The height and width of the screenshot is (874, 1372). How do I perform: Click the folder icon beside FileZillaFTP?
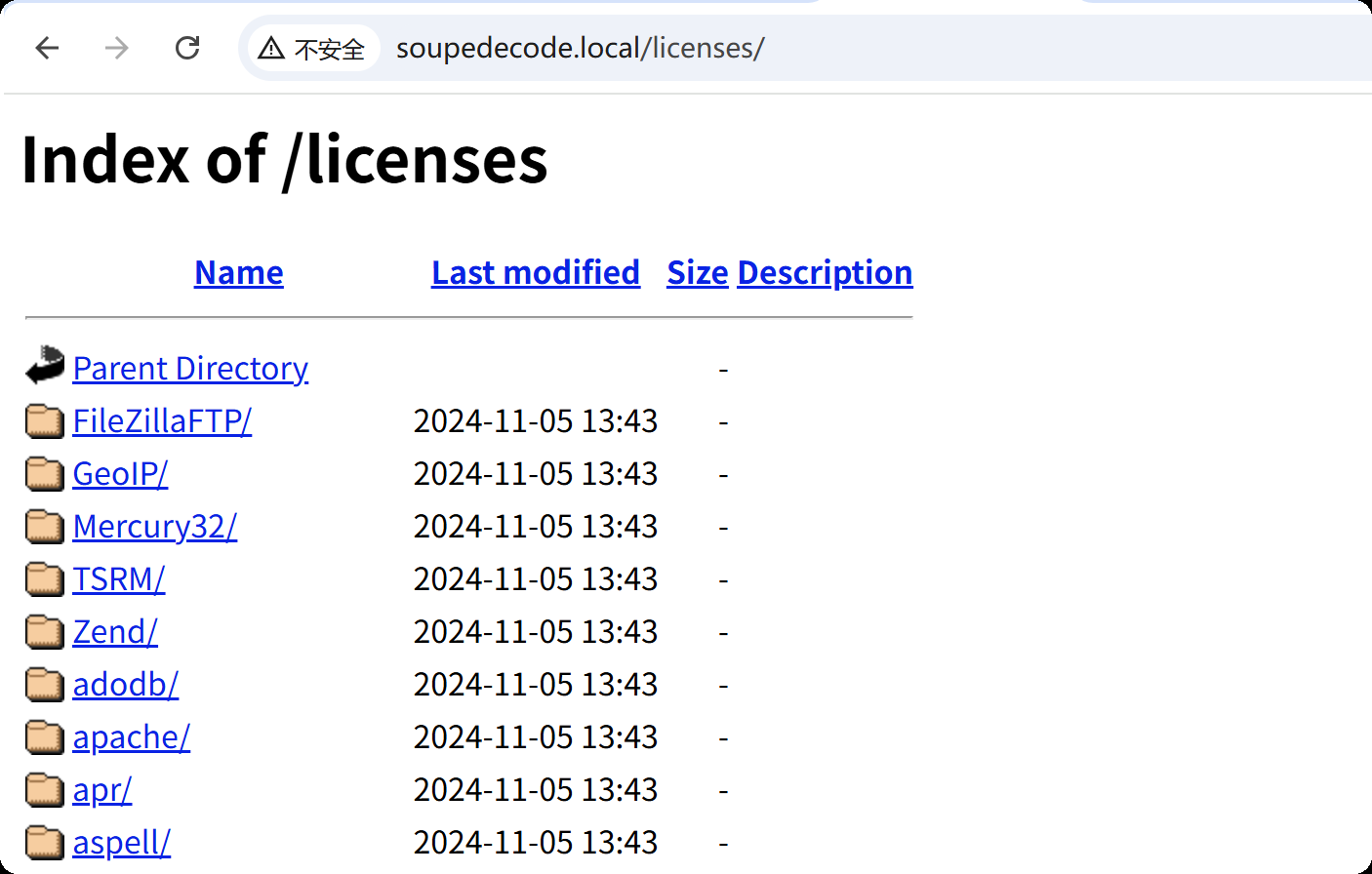coord(43,420)
